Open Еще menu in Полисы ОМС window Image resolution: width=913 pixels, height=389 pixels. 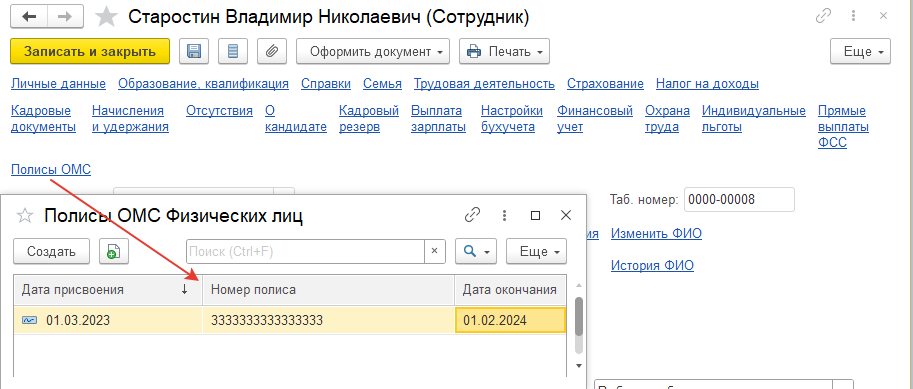coord(536,252)
